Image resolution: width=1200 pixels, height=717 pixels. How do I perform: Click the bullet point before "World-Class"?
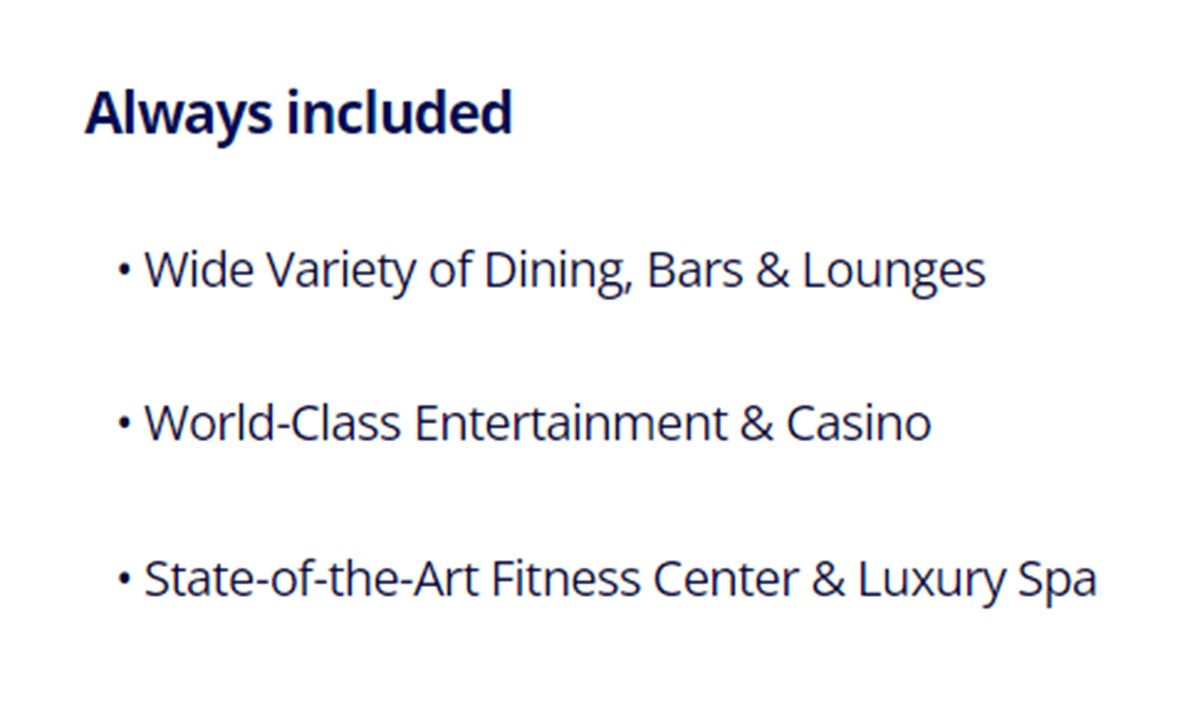pyautogui.click(x=125, y=424)
